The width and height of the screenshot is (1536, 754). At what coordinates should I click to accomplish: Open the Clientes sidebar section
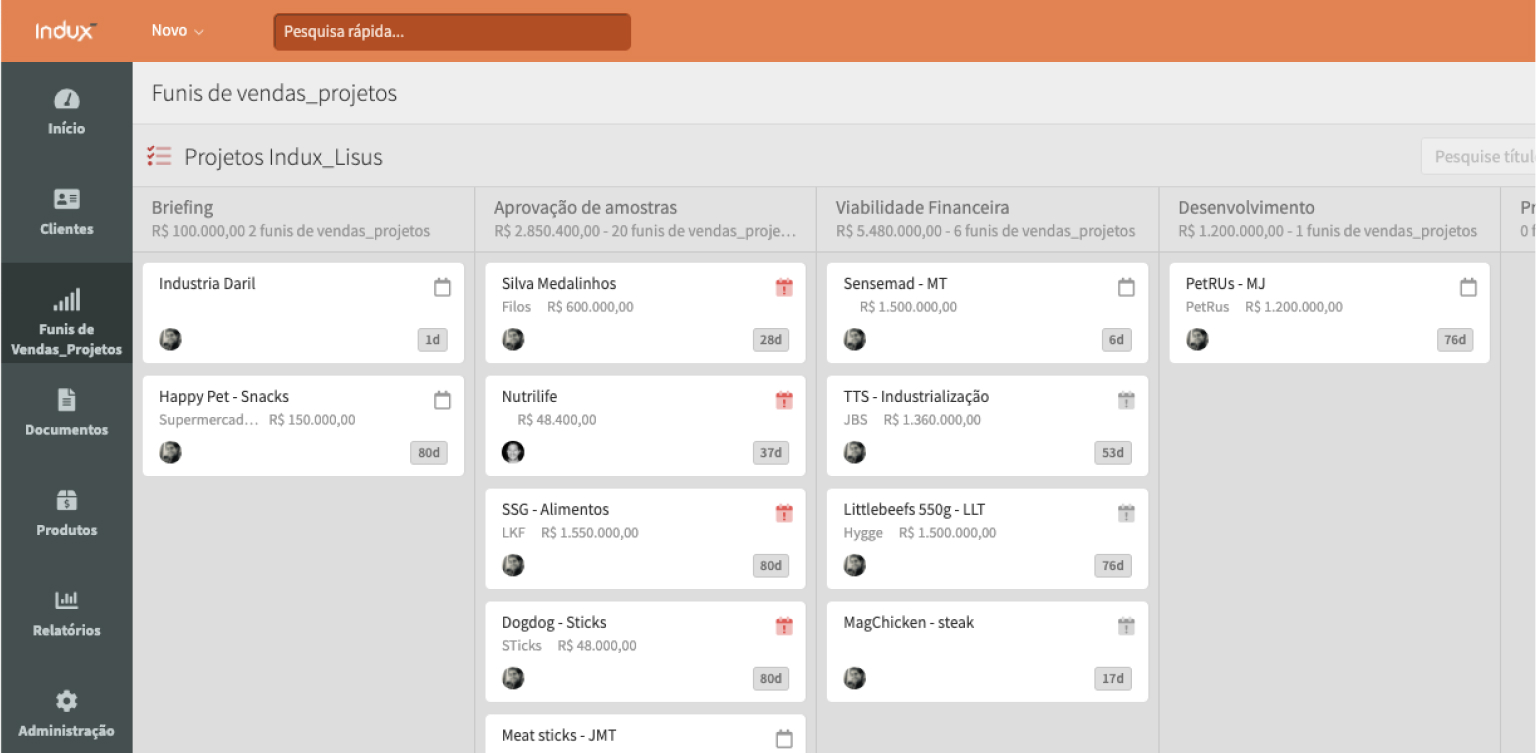pos(66,212)
